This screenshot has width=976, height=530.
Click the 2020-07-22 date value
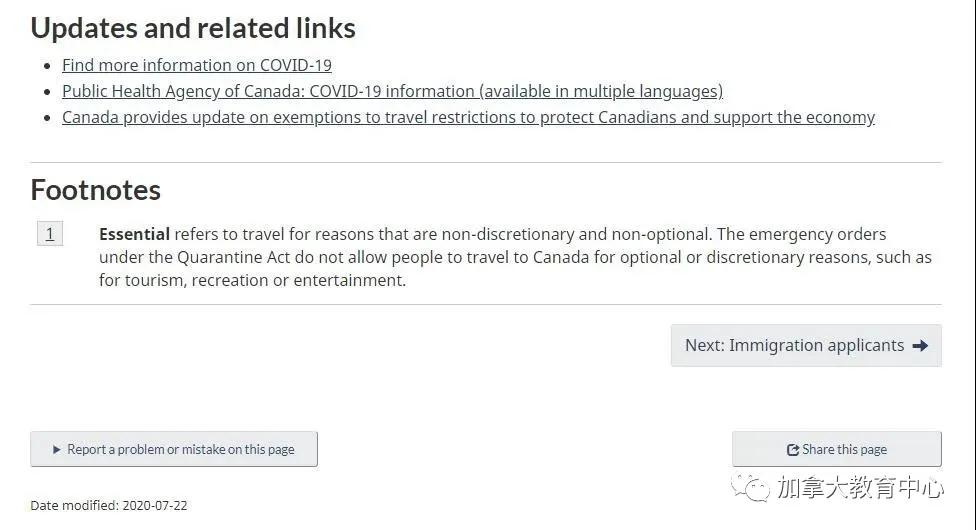click(154, 506)
